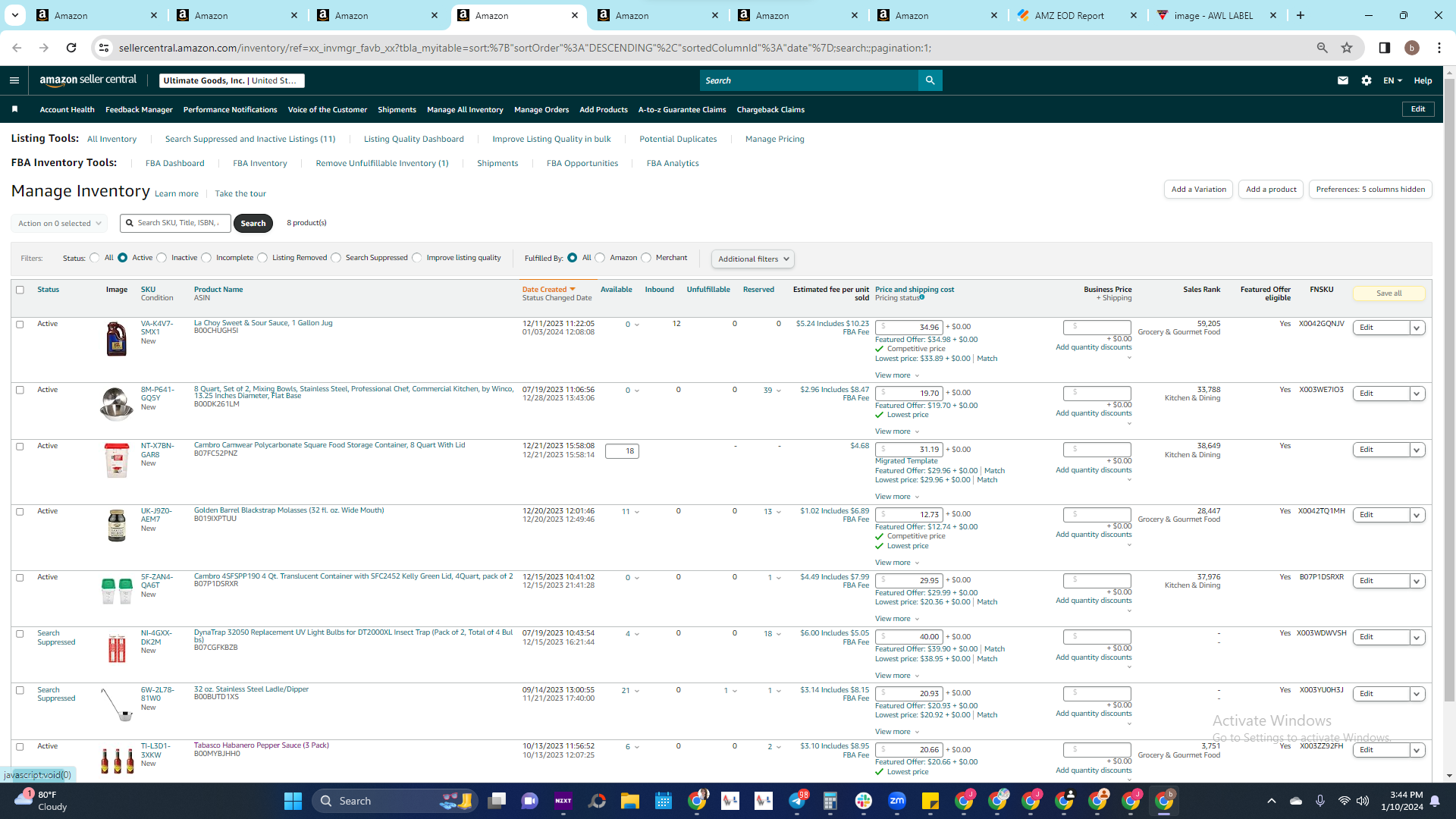This screenshot has height=819, width=1456.
Task: Open Task View on the taskbar
Action: (x=497, y=801)
